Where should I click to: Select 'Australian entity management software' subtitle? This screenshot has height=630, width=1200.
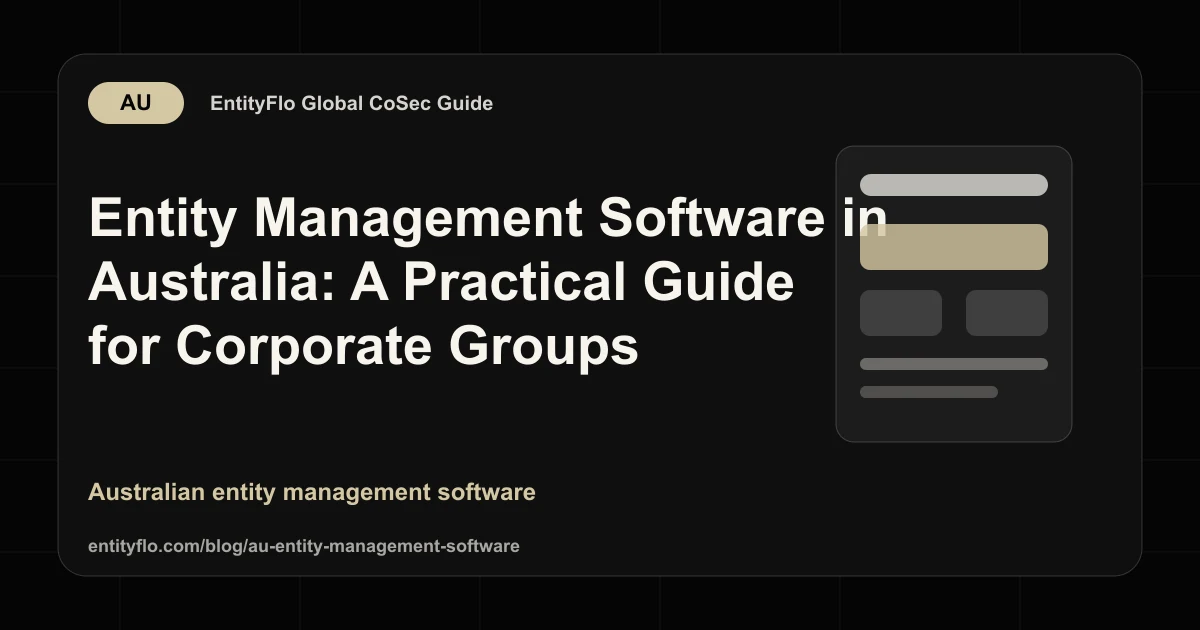[x=312, y=492]
